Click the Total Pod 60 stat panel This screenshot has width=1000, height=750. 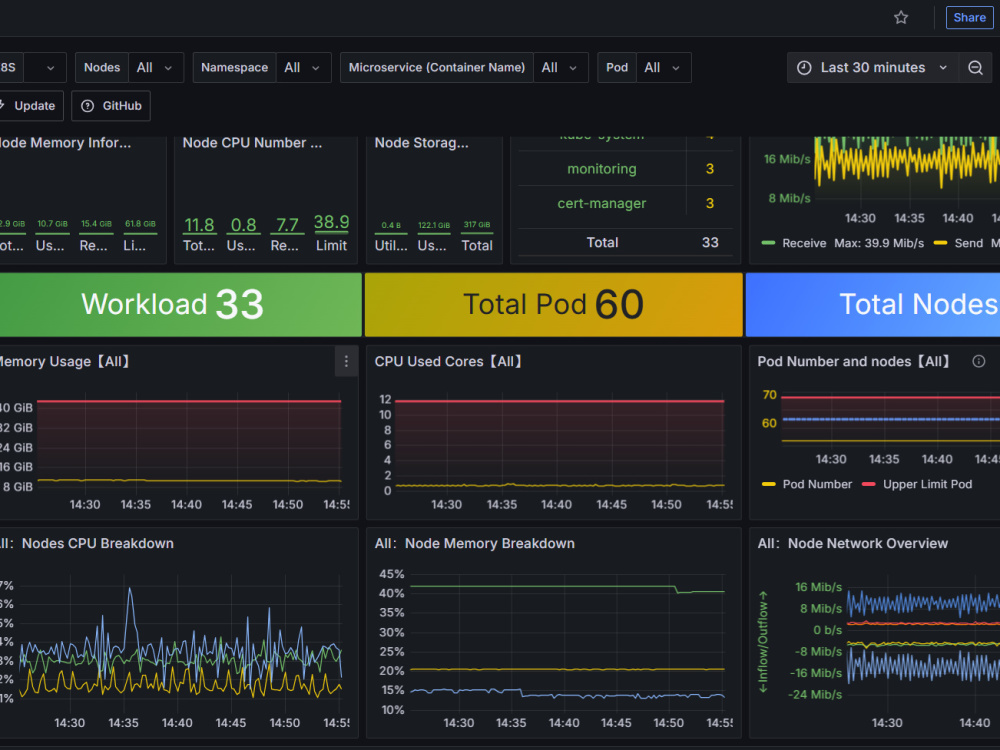[554, 304]
